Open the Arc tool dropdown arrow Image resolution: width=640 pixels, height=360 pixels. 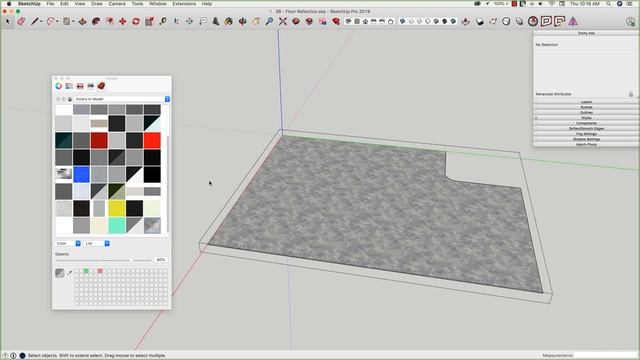tap(57, 21)
